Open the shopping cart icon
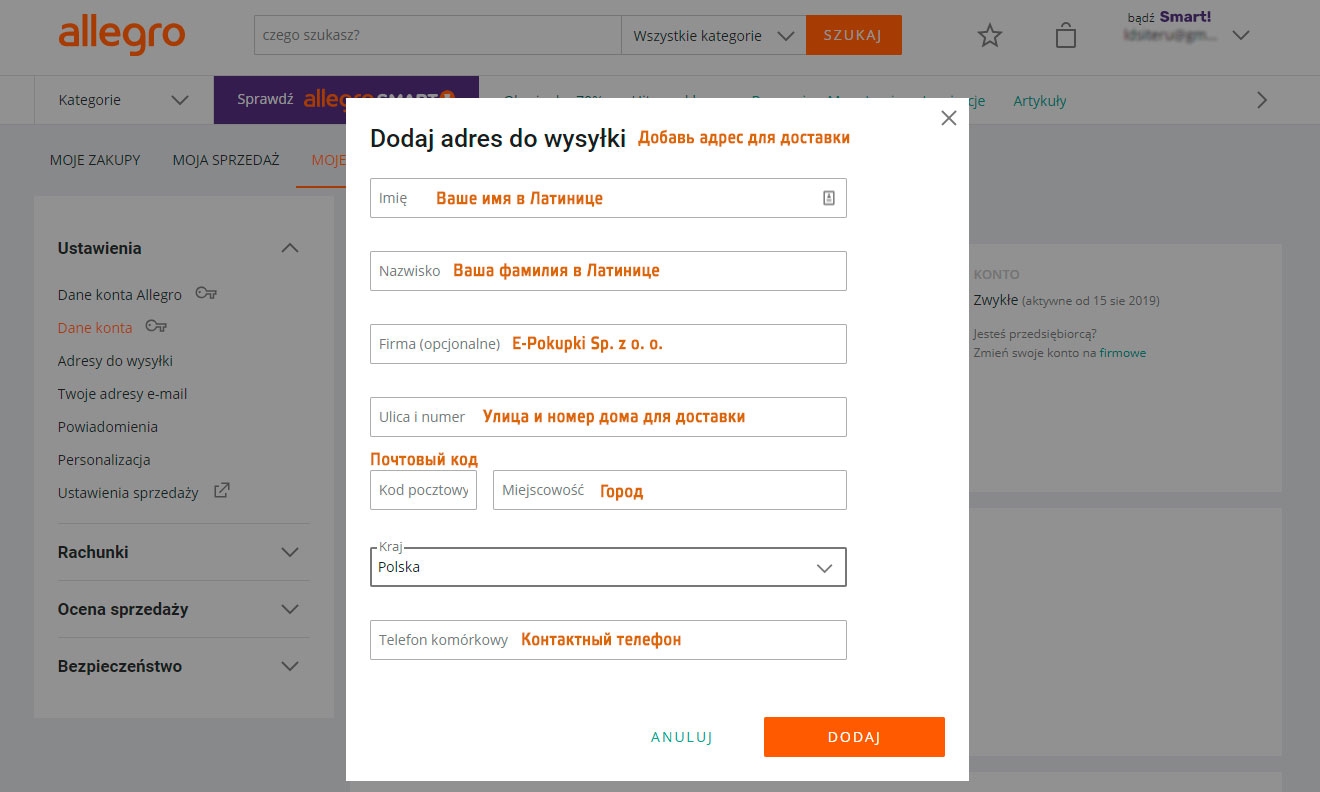1320x792 pixels. pos(1065,35)
